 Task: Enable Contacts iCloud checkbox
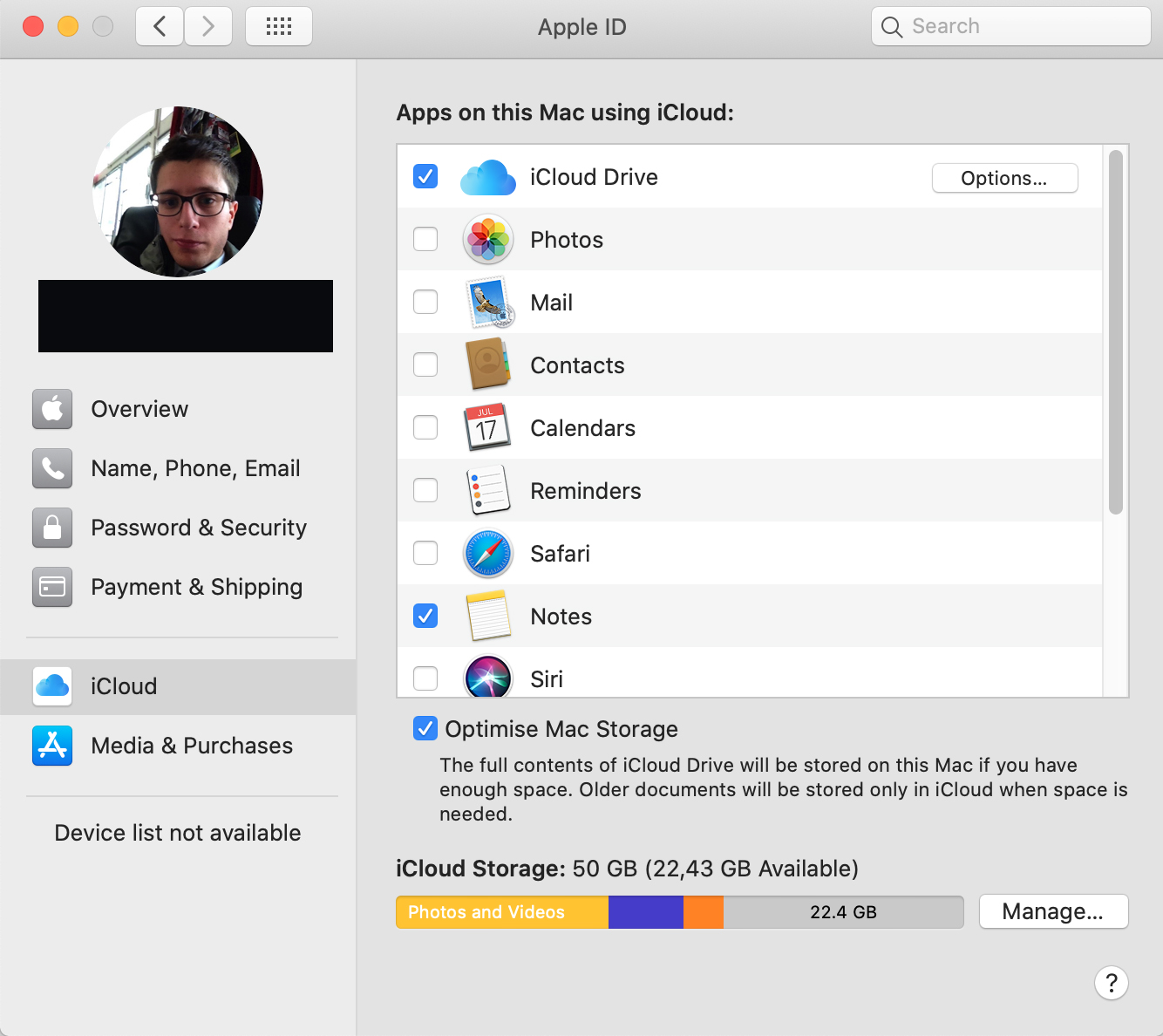[425, 365]
